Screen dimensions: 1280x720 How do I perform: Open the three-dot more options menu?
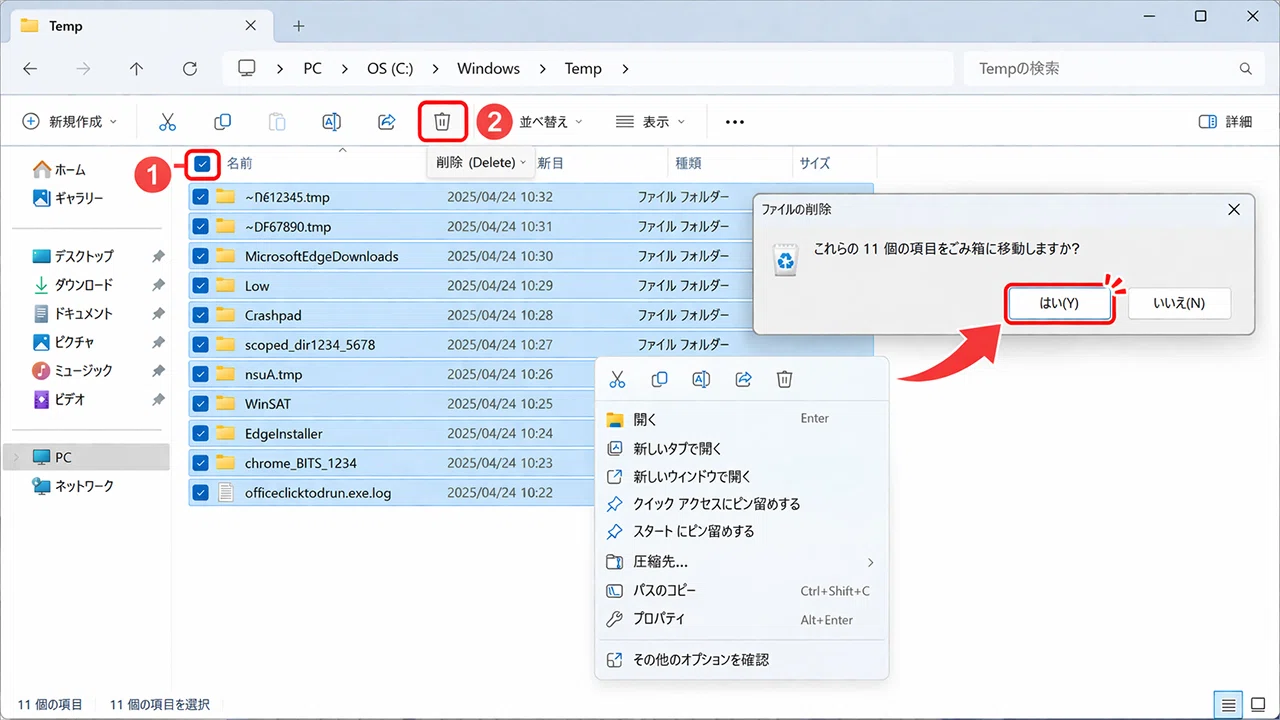click(735, 122)
